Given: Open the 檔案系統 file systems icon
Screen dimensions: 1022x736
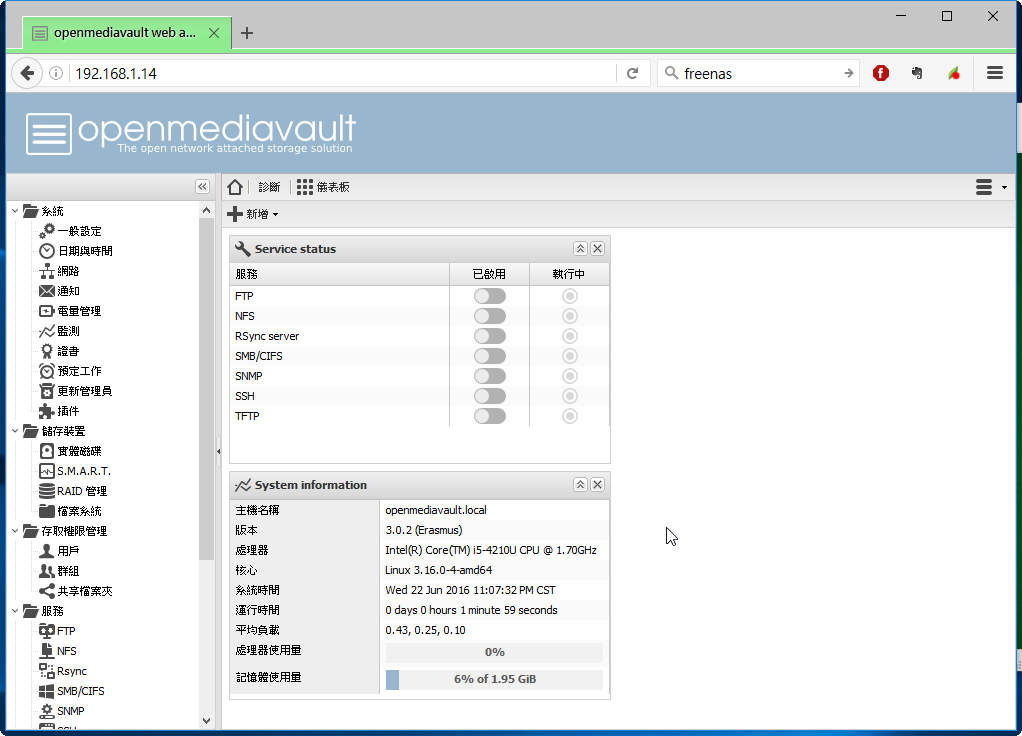Looking at the screenshot, I should (47, 511).
